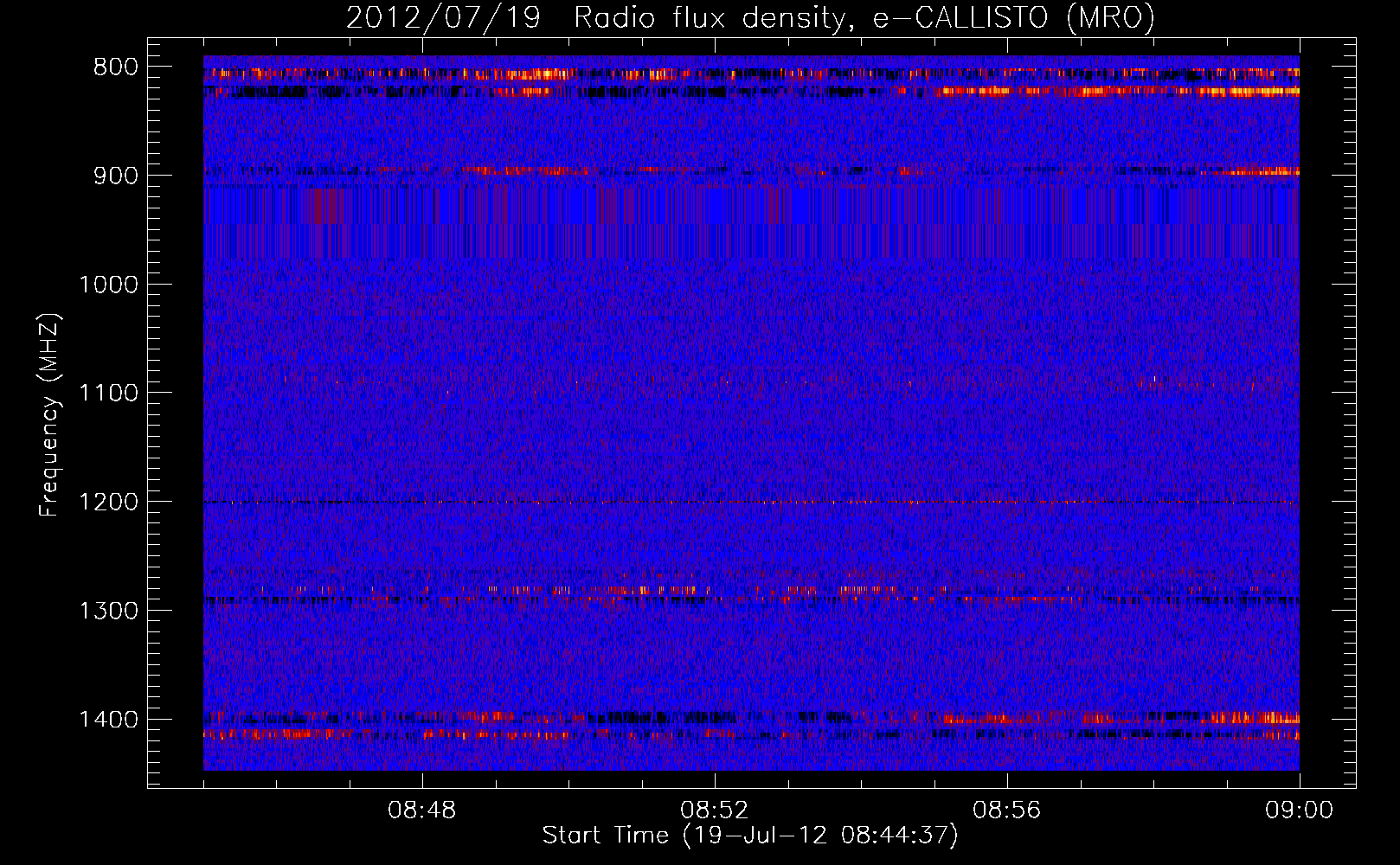
Task: Select the 1300 frequency axis label
Action: [x=108, y=611]
